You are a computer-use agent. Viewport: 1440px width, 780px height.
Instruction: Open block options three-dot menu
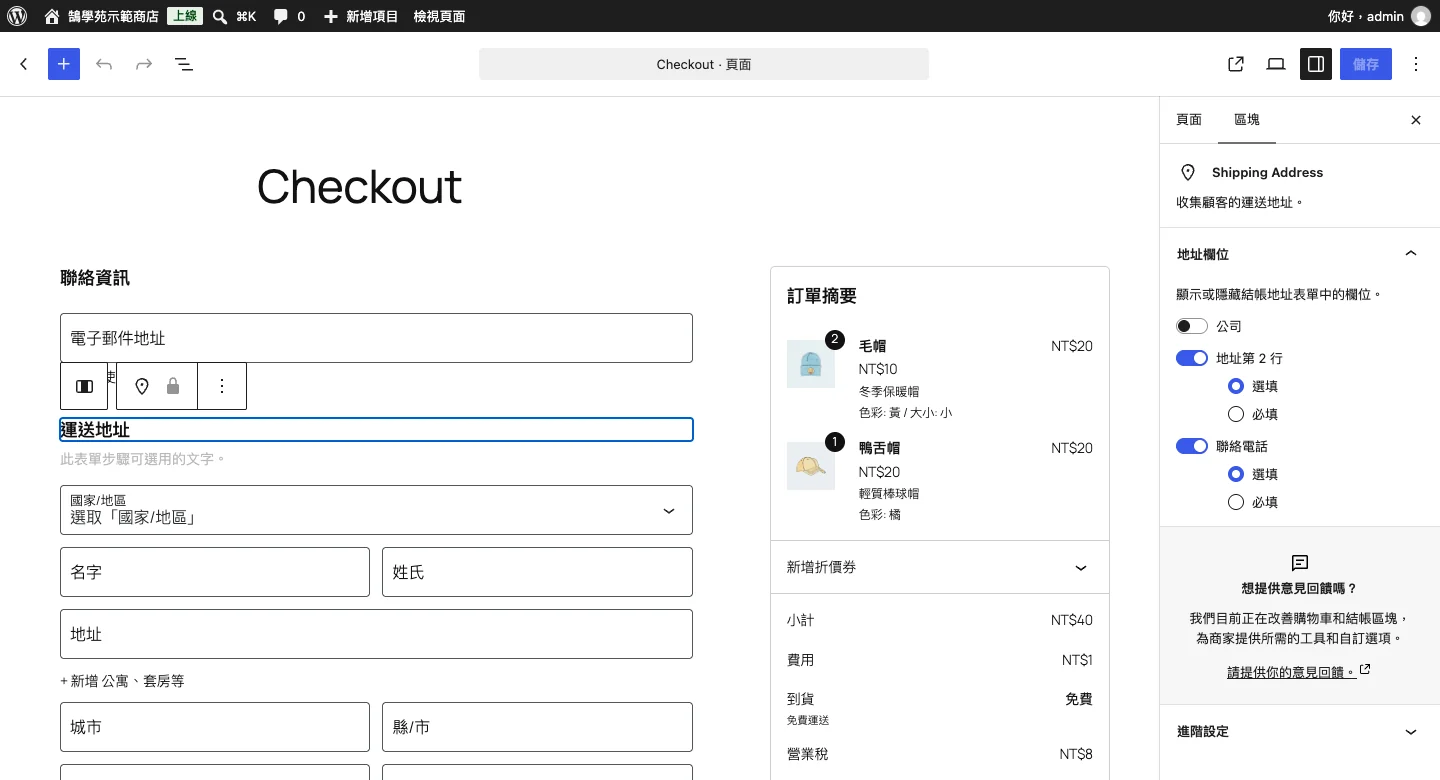(x=222, y=386)
